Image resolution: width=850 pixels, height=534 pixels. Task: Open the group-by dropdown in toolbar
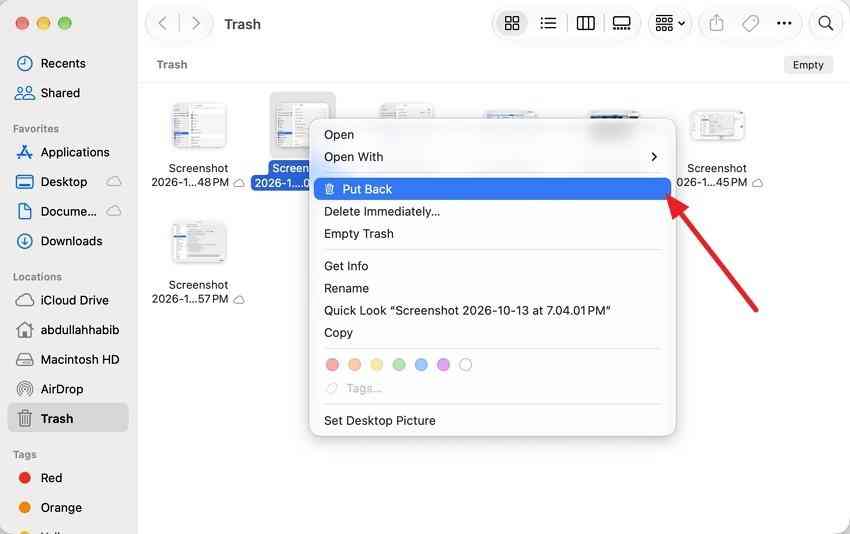click(x=670, y=23)
